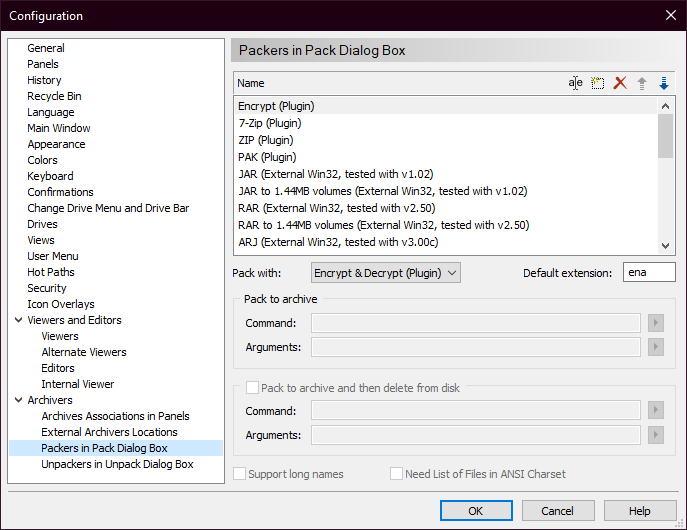The image size is (687, 530).
Task: Click browse arrow beside Pack to archive Command
Action: click(656, 323)
